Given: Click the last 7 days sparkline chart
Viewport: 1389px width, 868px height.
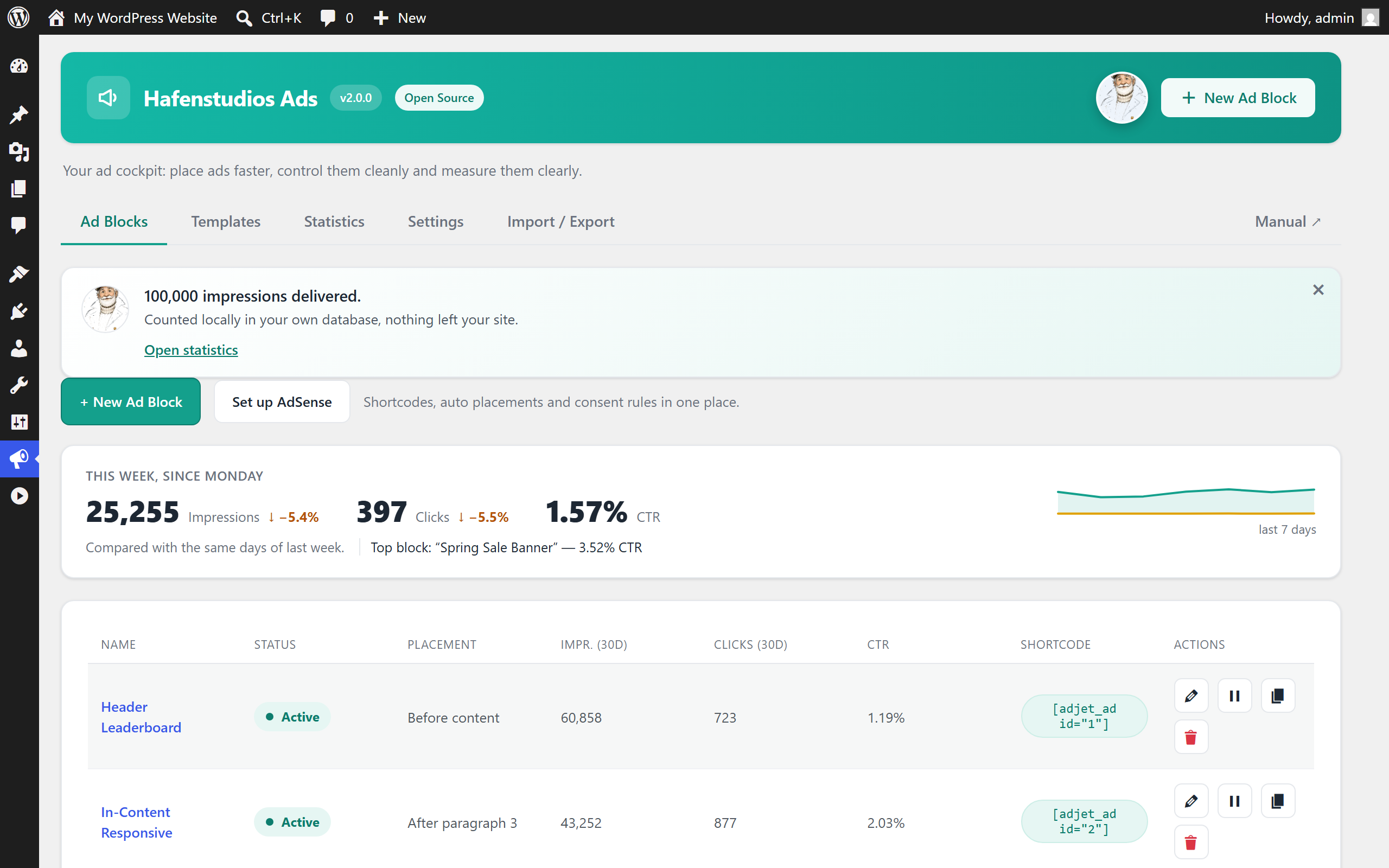Looking at the screenshot, I should click(x=1186, y=501).
